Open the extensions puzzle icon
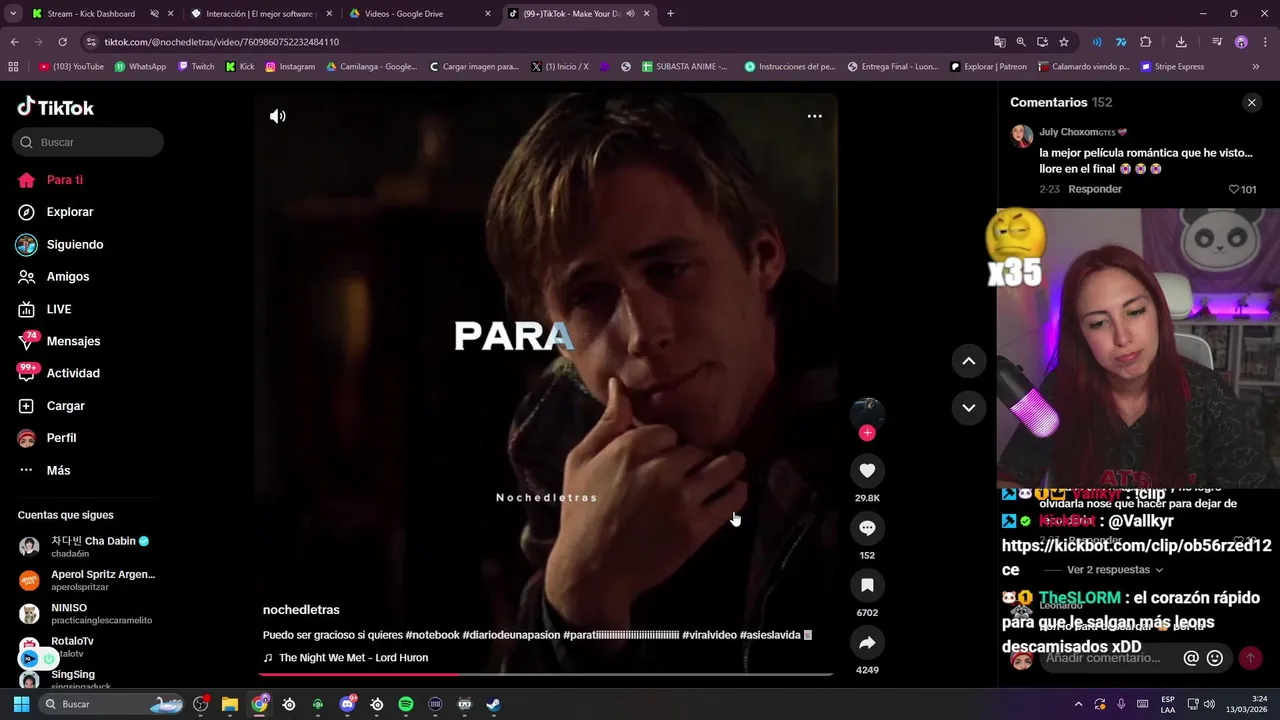 point(1146,42)
